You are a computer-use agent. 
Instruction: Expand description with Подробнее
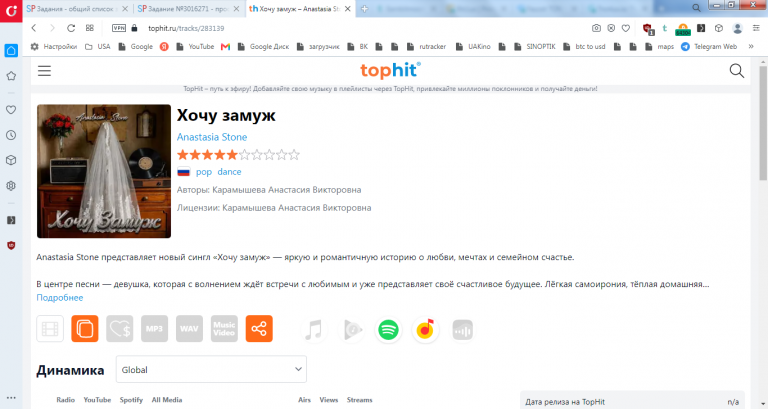60,297
